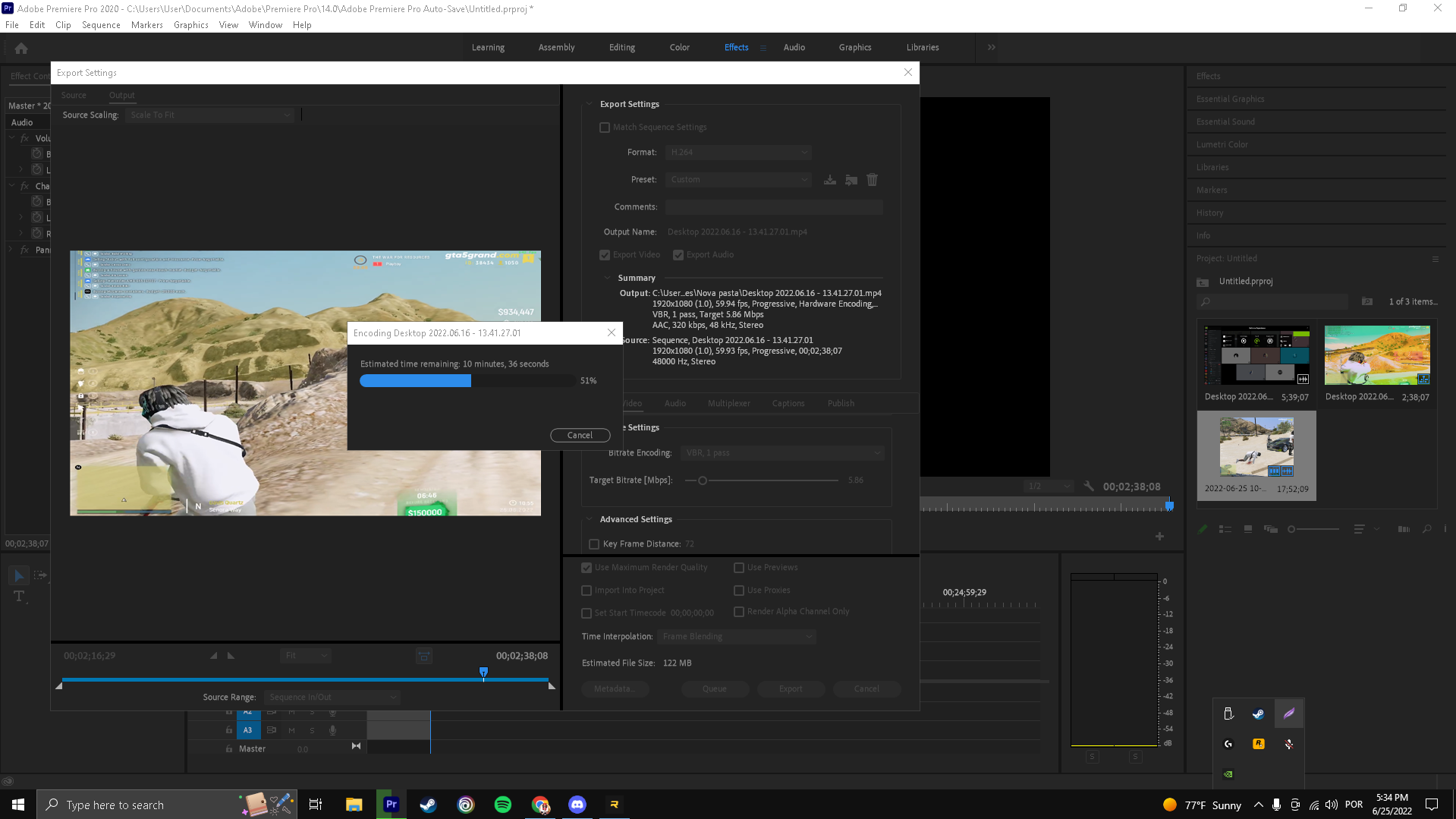The height and width of the screenshot is (819, 1456).
Task: Click the button editor plus icon
Action: pyautogui.click(x=1159, y=537)
